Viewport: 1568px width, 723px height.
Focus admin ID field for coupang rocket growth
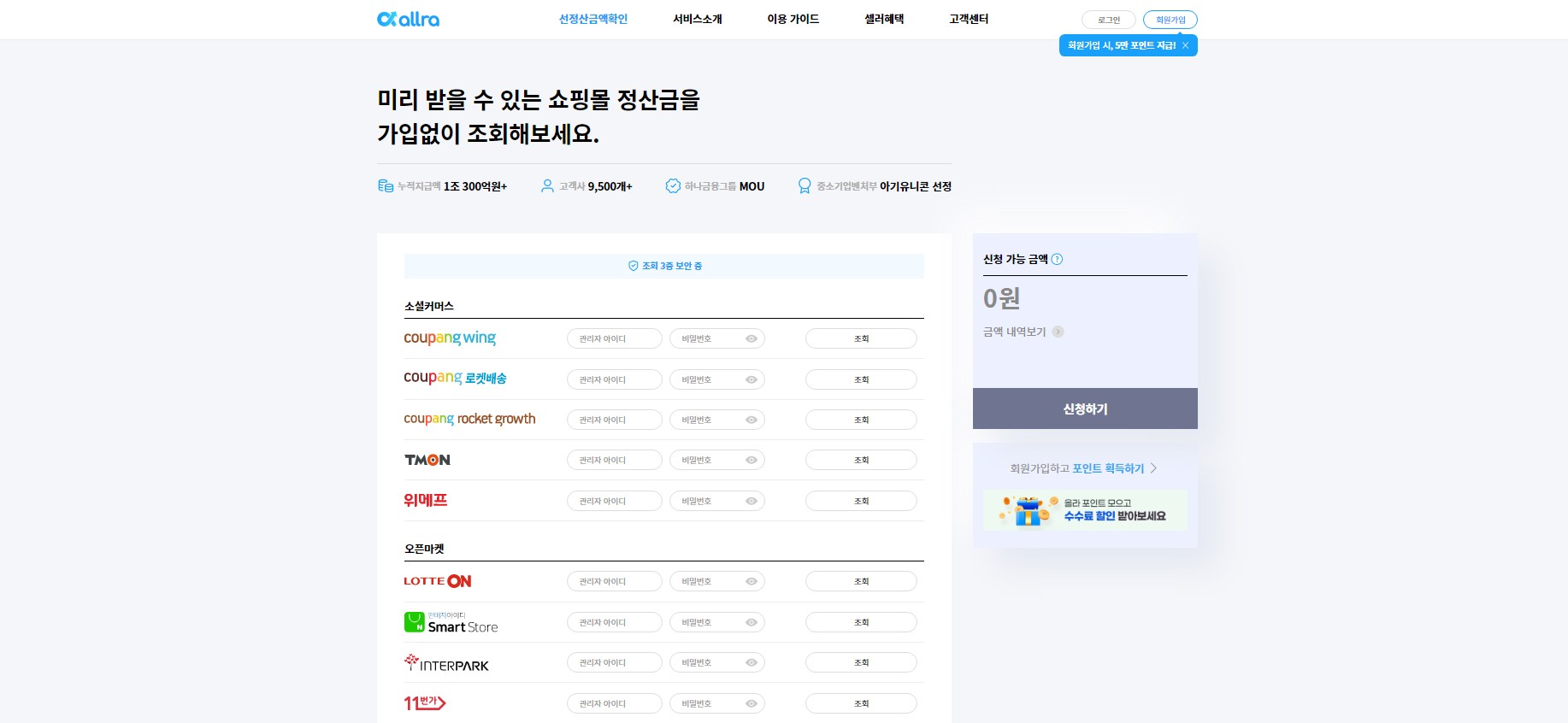click(x=615, y=420)
